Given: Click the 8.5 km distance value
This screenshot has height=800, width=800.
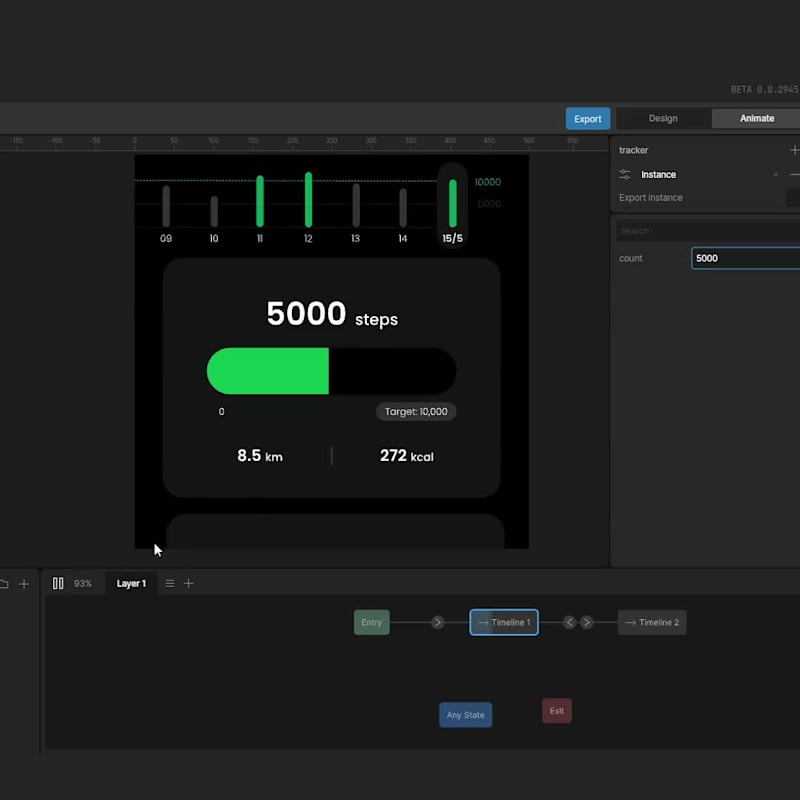Looking at the screenshot, I should pos(260,456).
